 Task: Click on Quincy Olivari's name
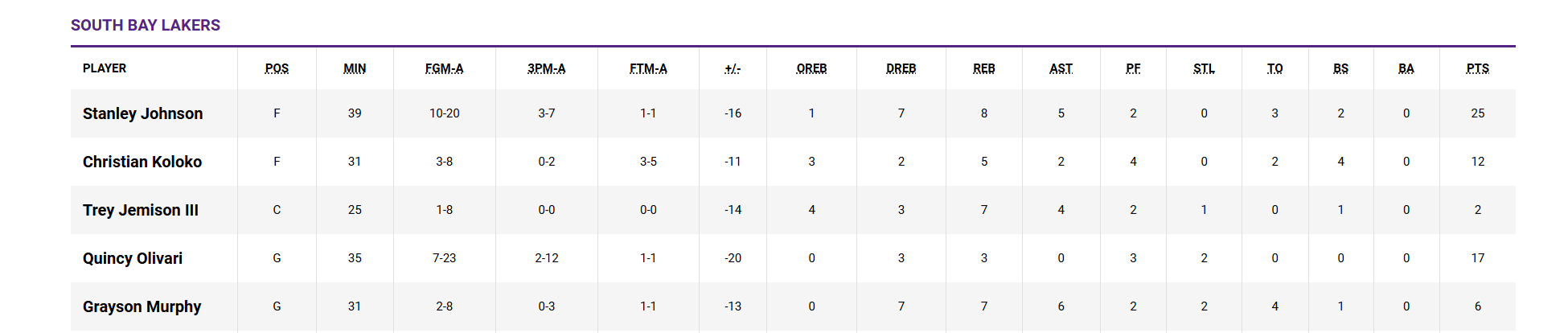tap(133, 258)
